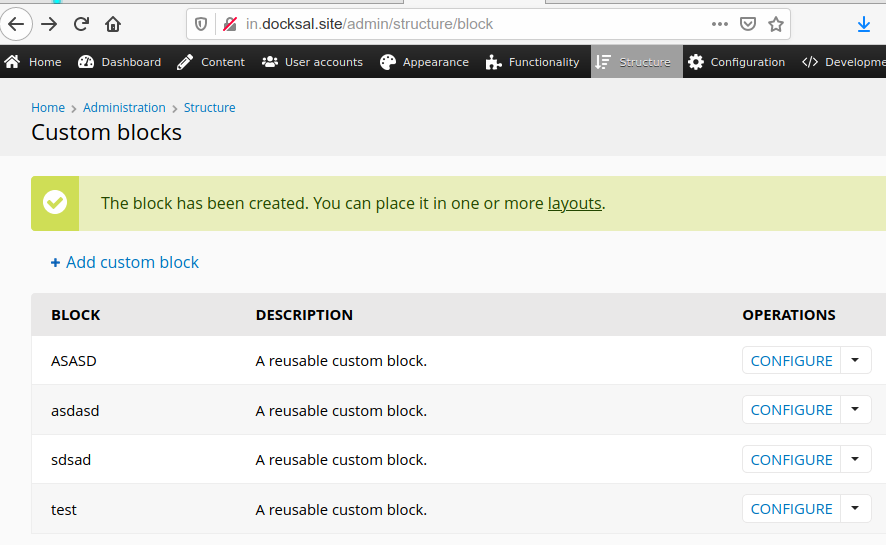This screenshot has width=886, height=545.
Task: Go forward with the browser forward arrow
Action: point(49,24)
